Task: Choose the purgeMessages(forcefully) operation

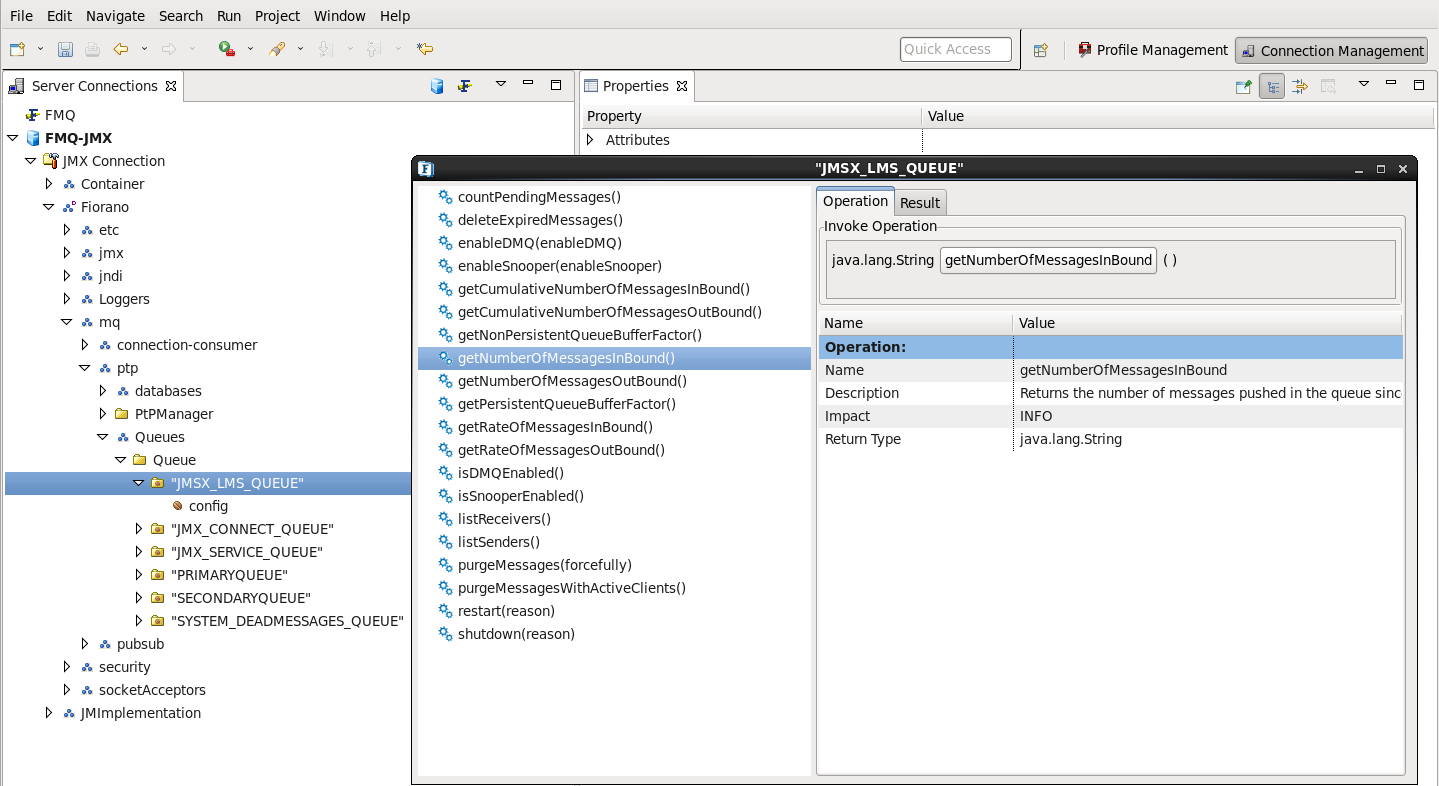Action: click(545, 565)
